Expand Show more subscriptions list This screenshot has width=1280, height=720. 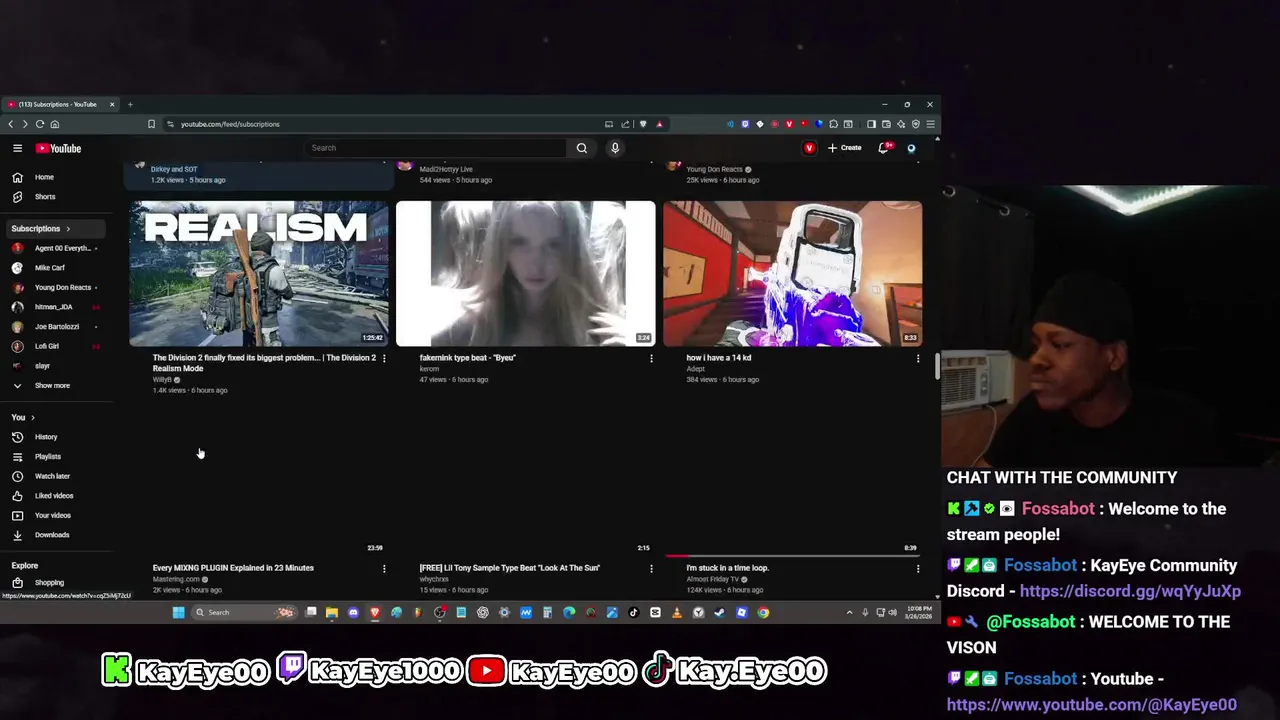[x=57, y=385]
